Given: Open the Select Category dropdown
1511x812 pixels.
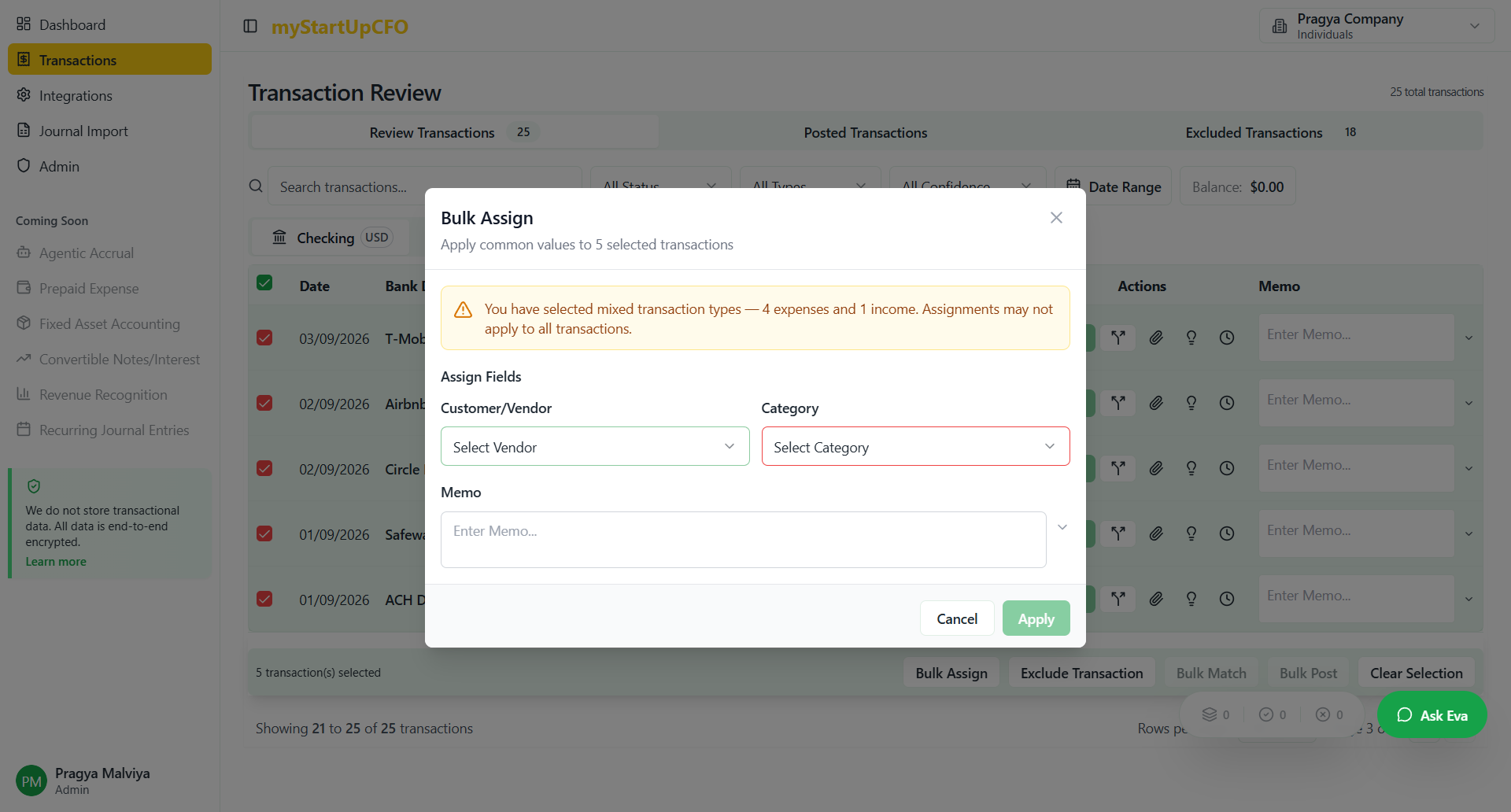Looking at the screenshot, I should (914, 447).
